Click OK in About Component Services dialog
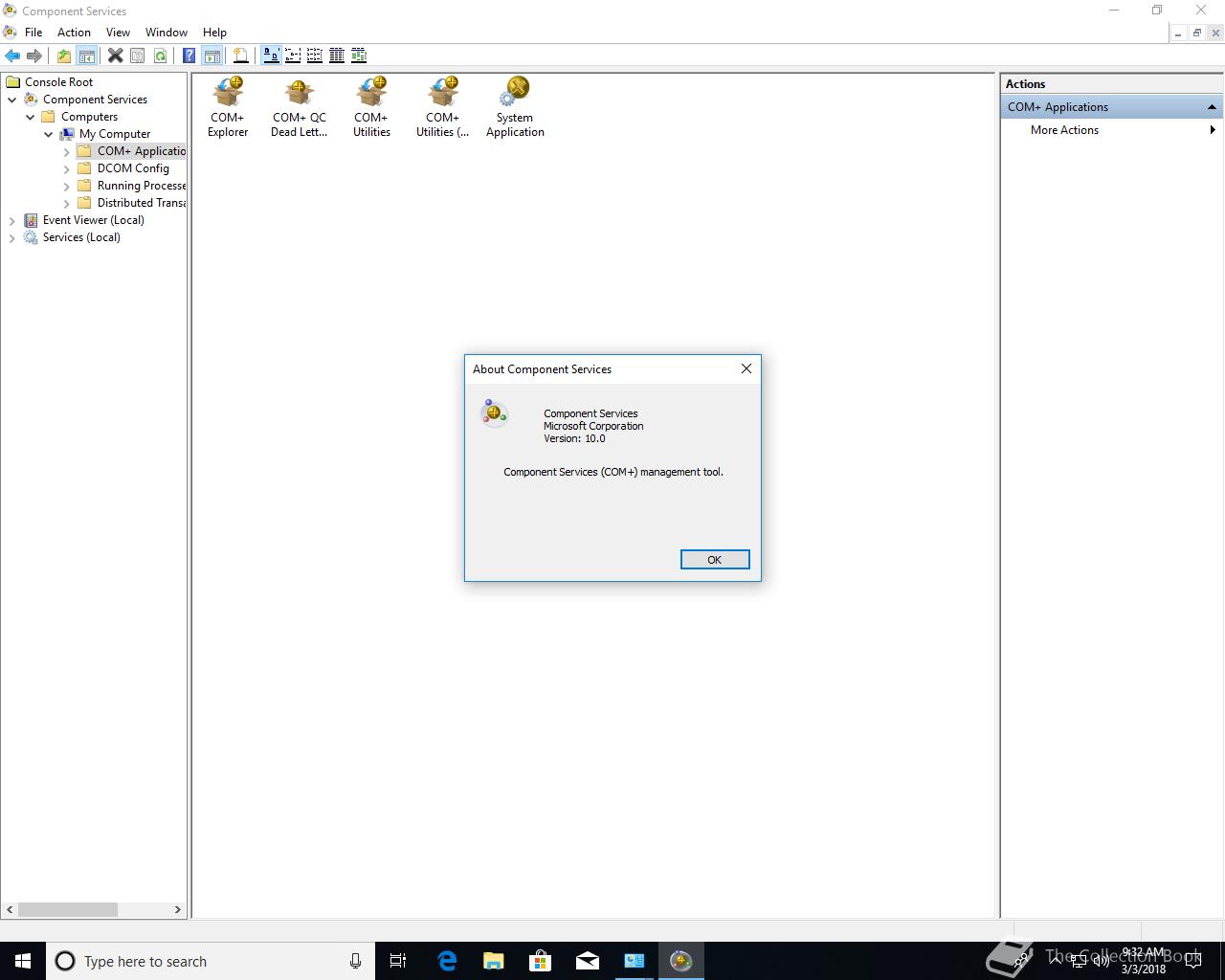The width and height of the screenshot is (1225, 980). pos(715,560)
